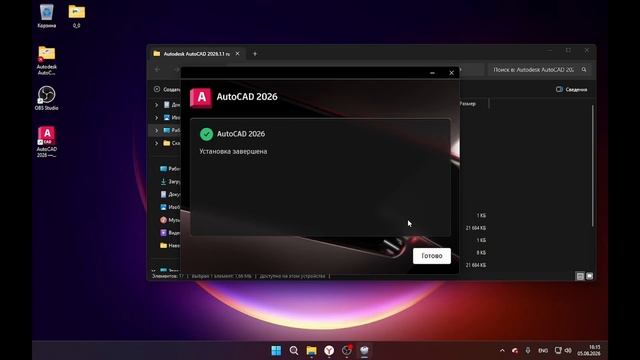Switch Explorer to large thumbnails view

pos(589,276)
